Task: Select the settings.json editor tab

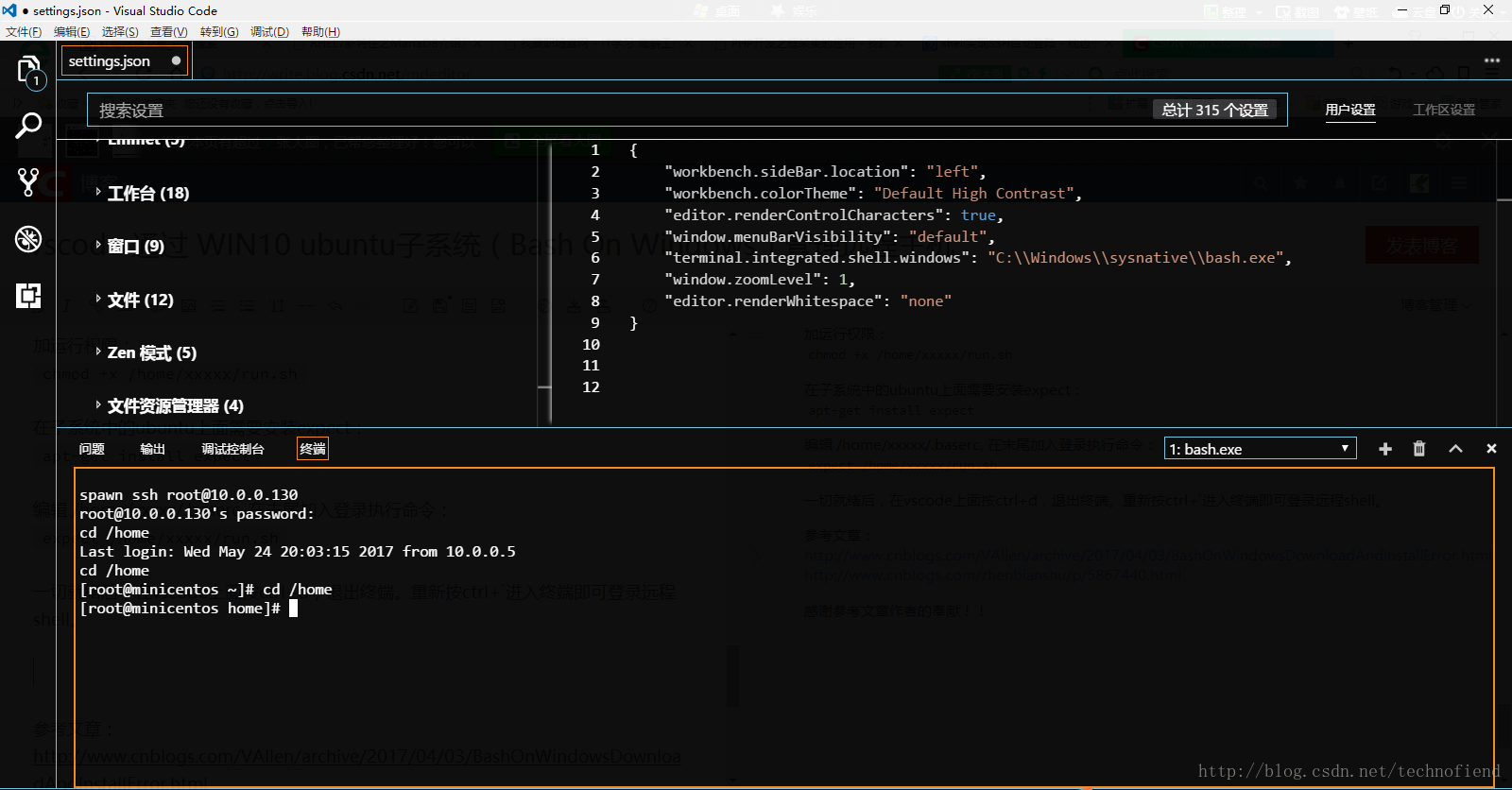Action: [110, 61]
